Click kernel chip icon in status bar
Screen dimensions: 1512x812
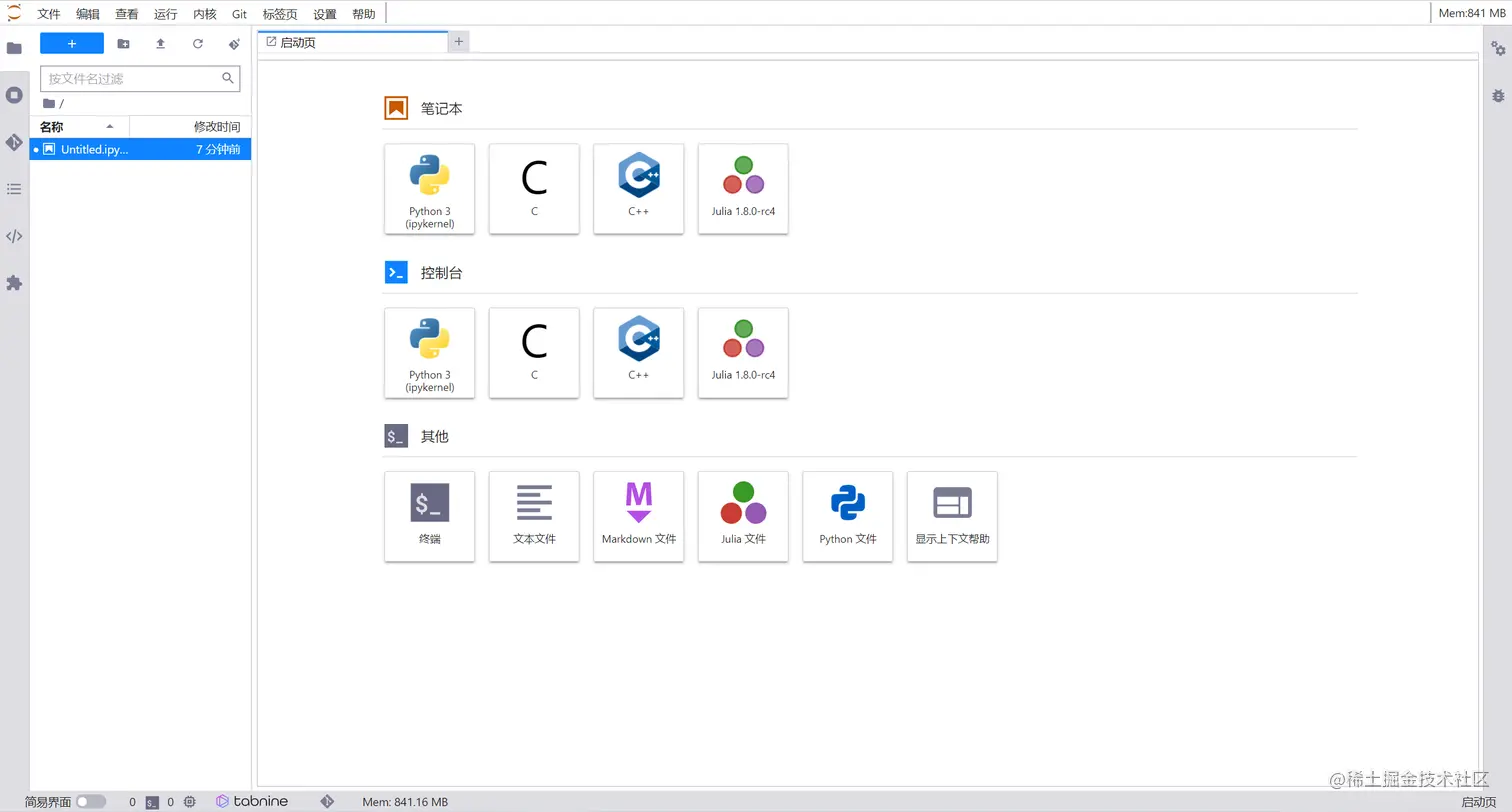point(189,802)
